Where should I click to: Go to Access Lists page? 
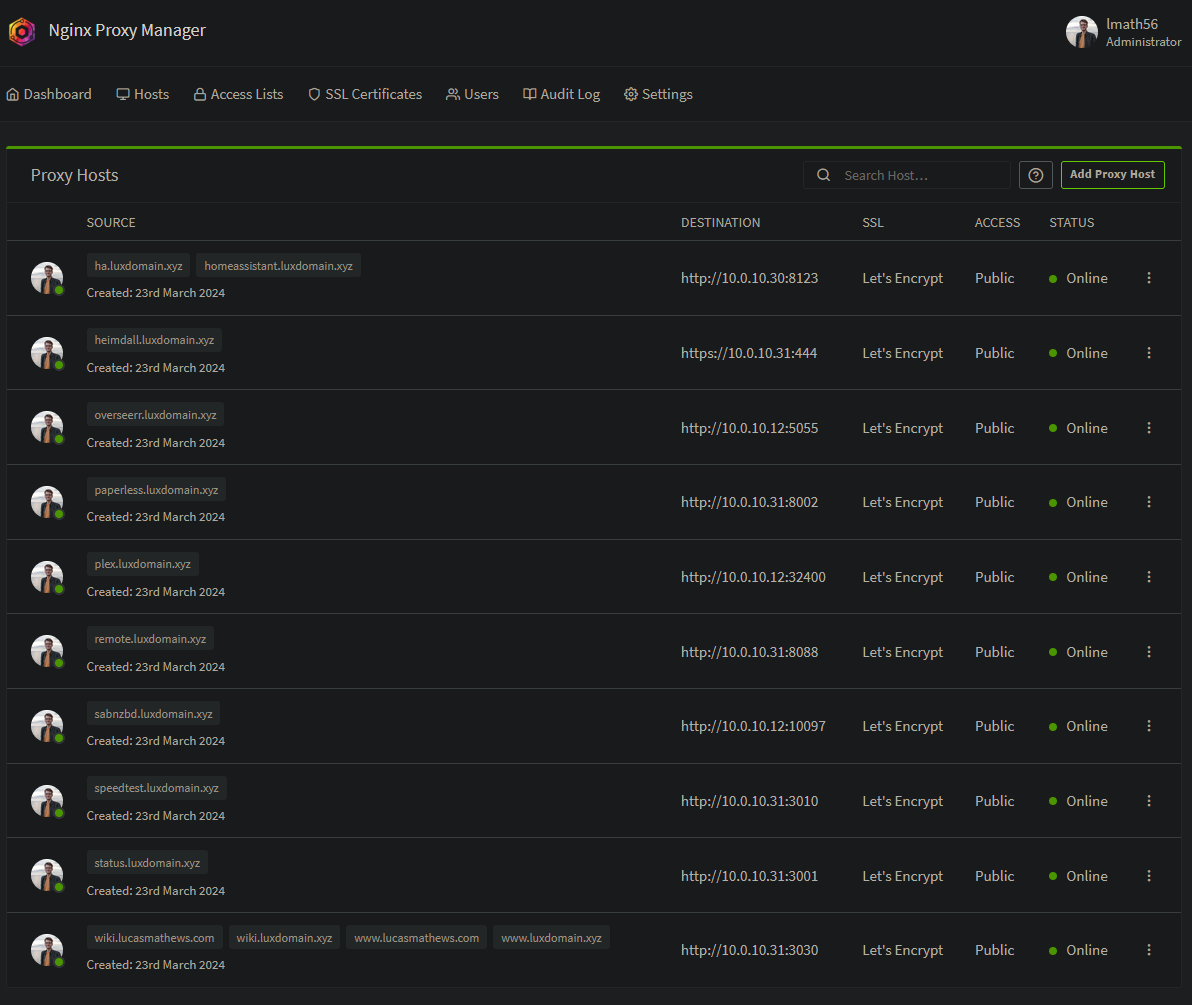(238, 94)
